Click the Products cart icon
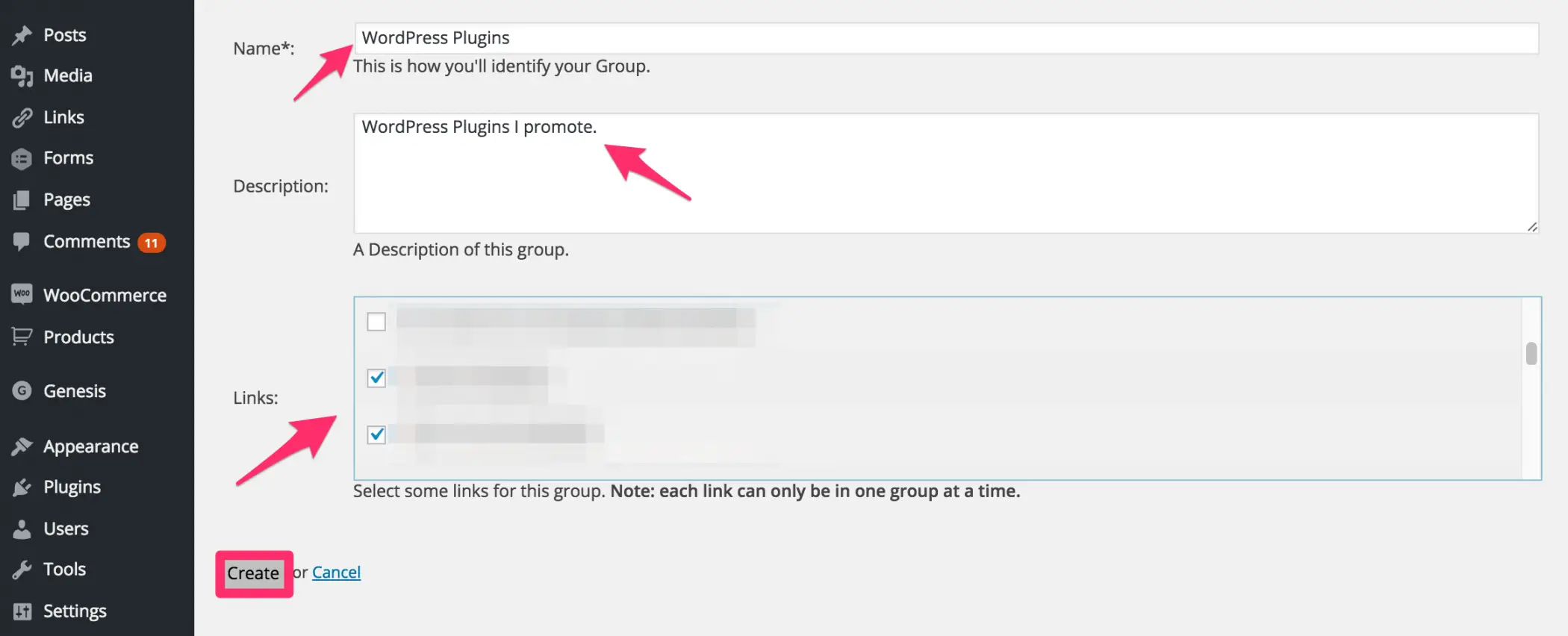 point(22,337)
